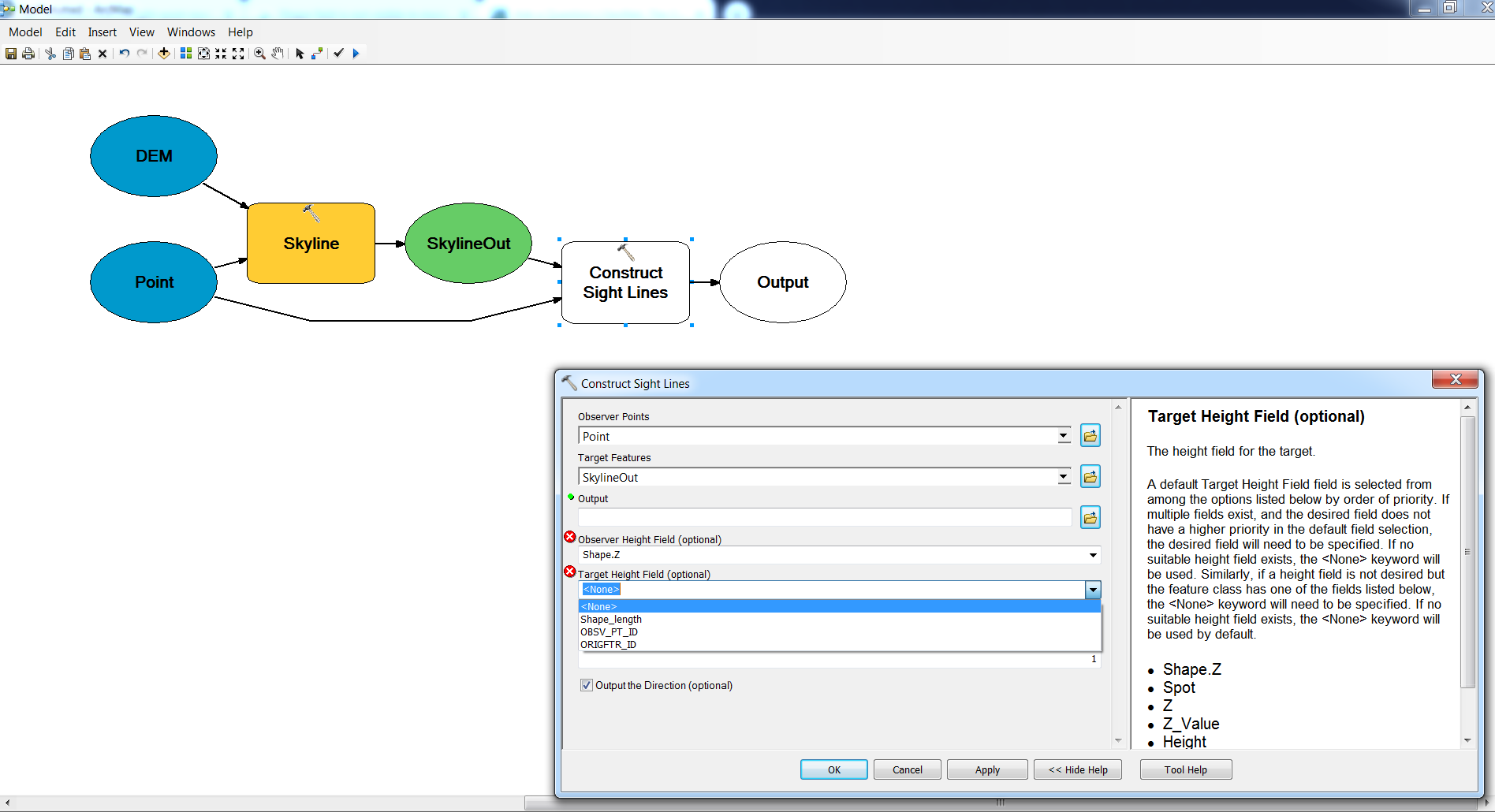Screen dimensions: 1495x812
Task: Click the Add Data plus icon
Action: [164, 54]
